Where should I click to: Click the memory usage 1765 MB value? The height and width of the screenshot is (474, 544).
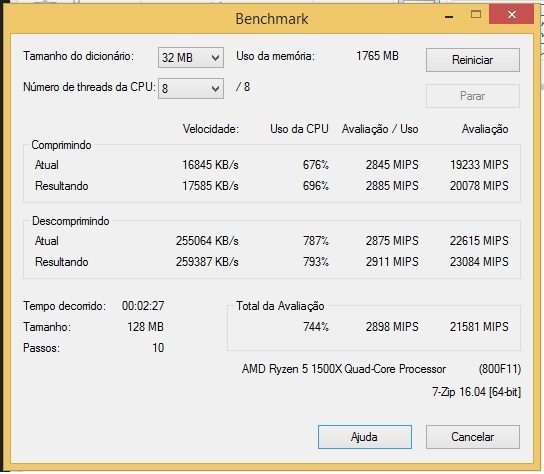pyautogui.click(x=377, y=56)
